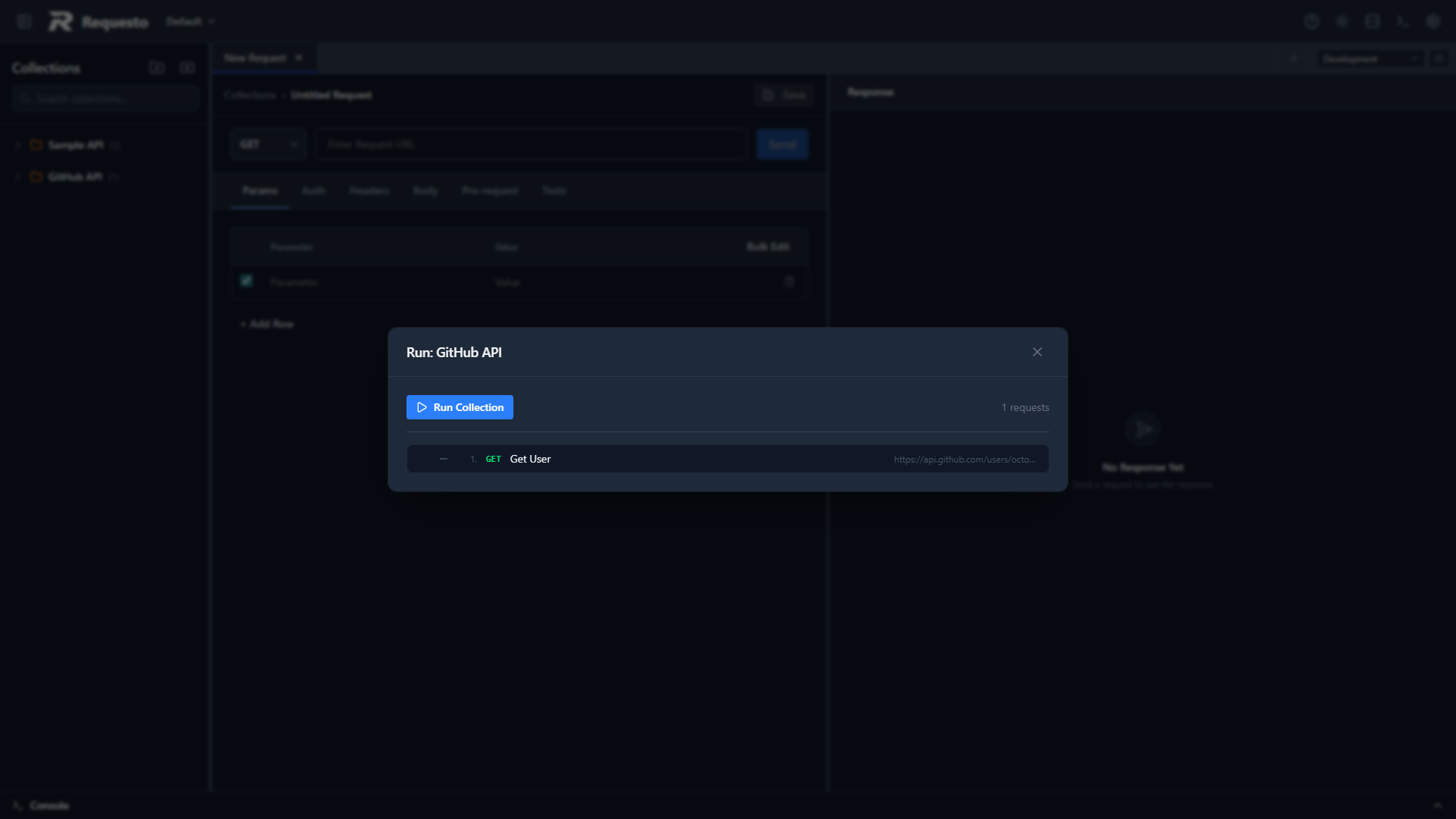Click the import collection icon
Image resolution: width=1456 pixels, height=819 pixels.
coord(187,67)
